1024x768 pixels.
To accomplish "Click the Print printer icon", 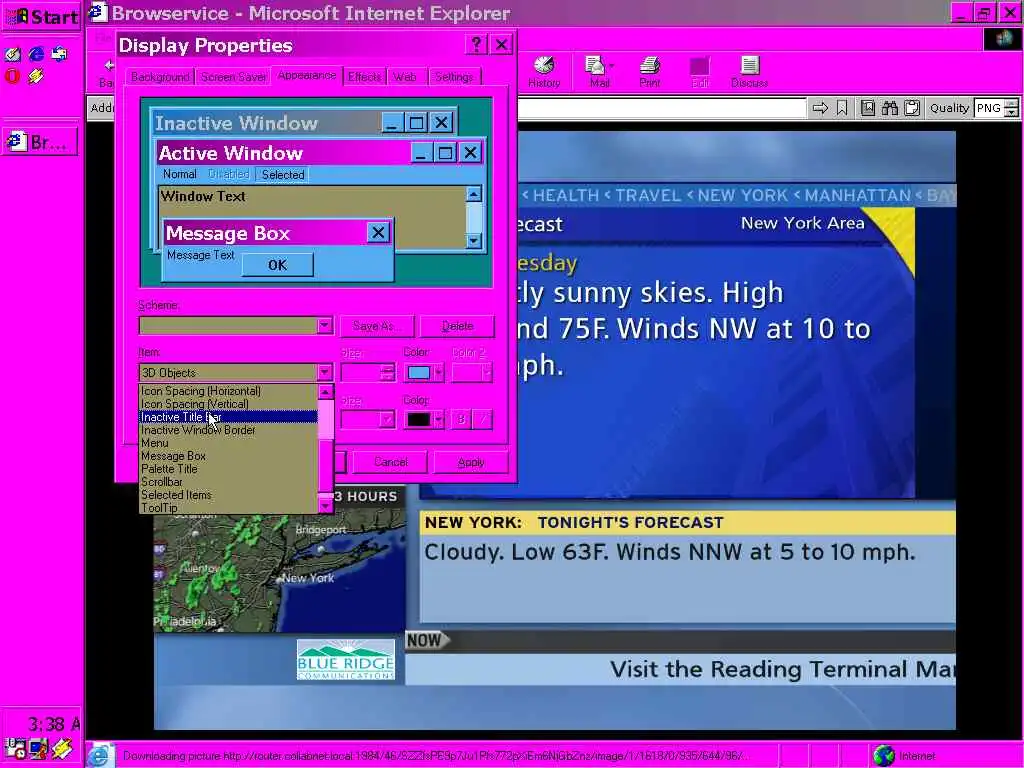I will 649,66.
